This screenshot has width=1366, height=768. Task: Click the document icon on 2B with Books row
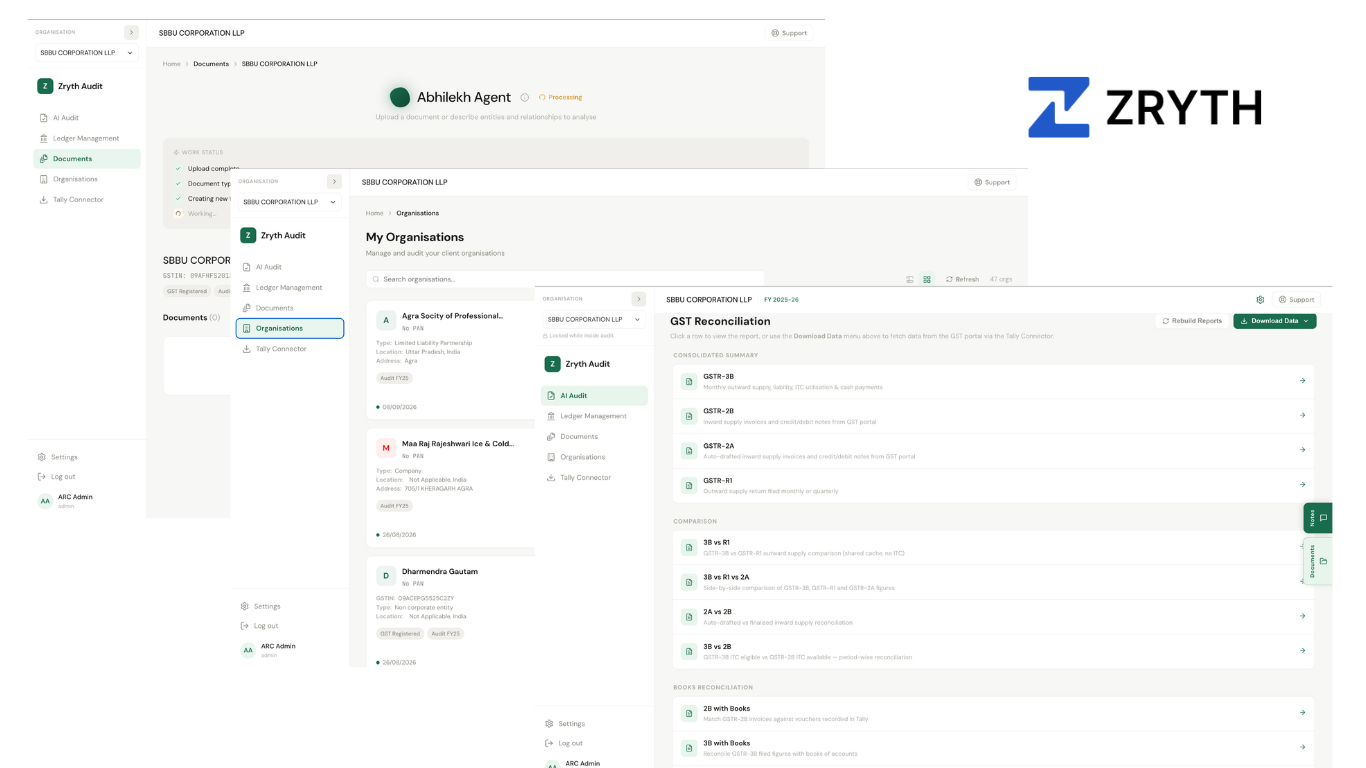688,713
